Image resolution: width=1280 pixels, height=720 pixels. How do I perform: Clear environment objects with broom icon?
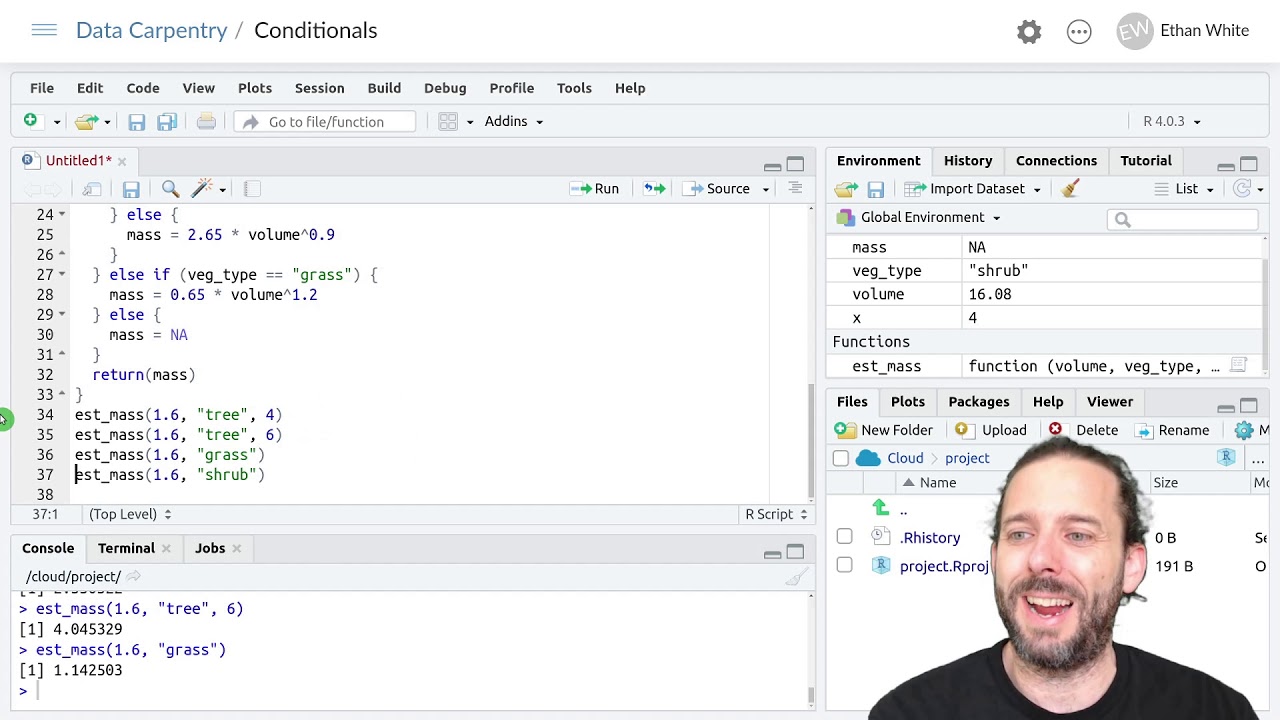pos(1070,189)
